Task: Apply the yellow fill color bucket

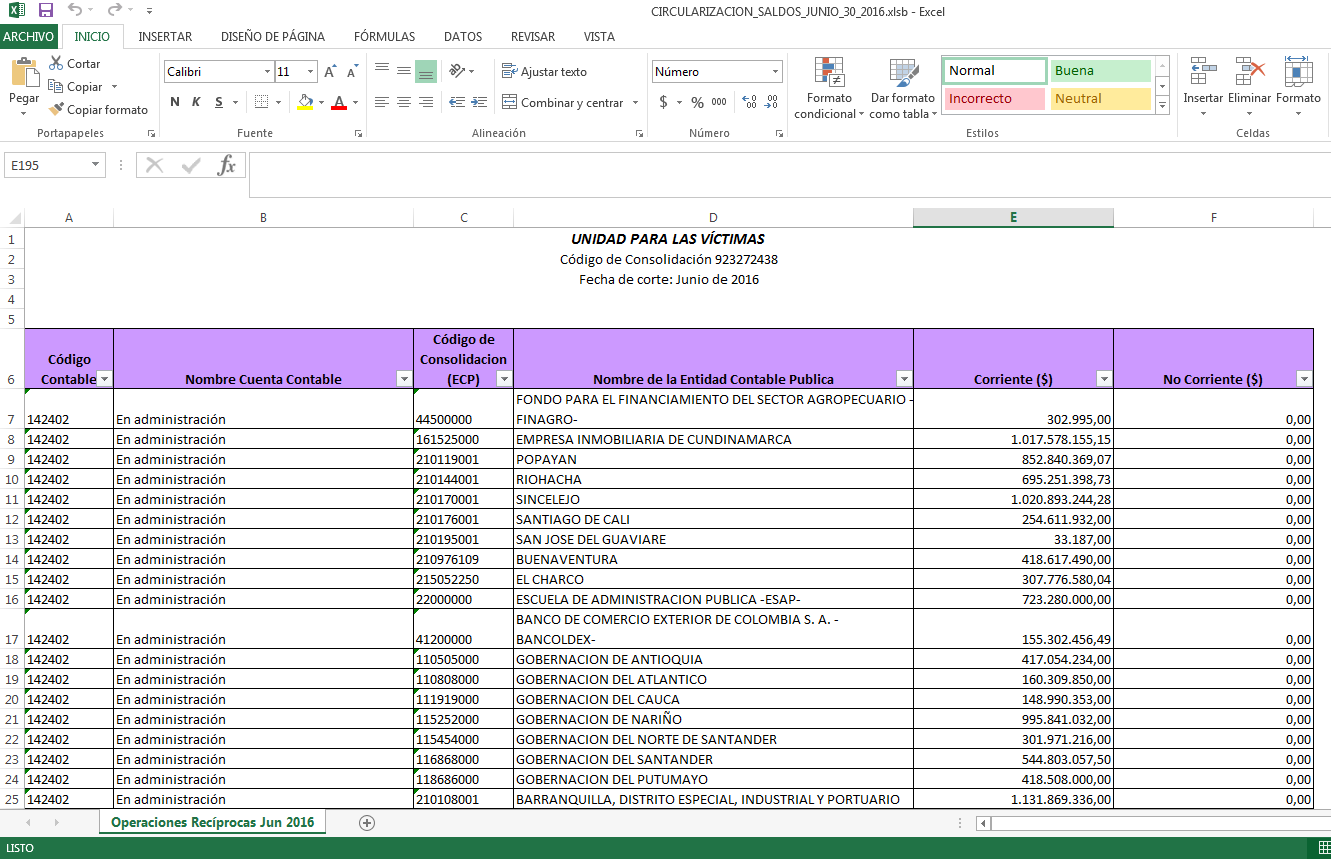Action: [305, 102]
